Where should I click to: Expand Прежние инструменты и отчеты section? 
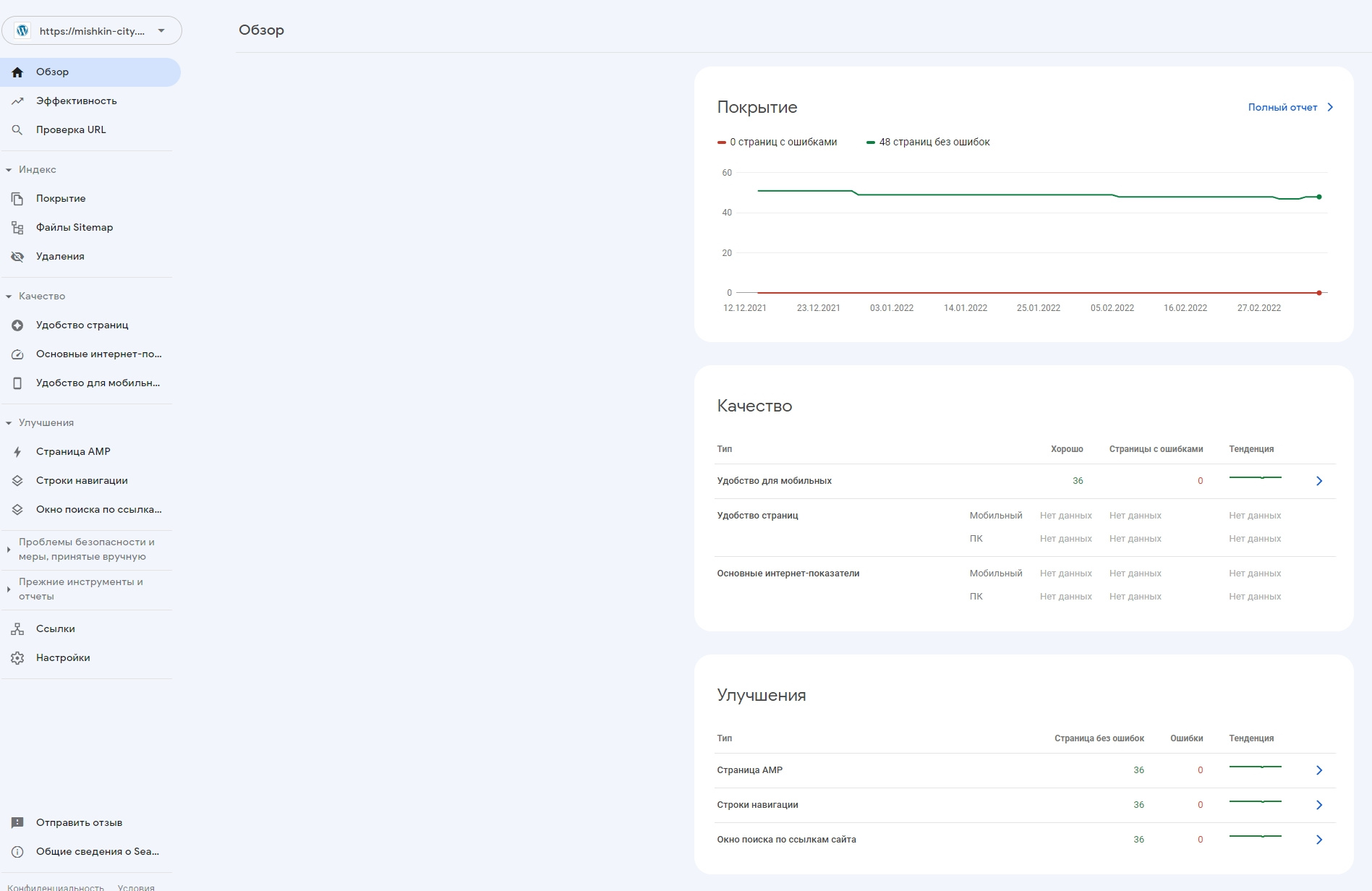[9, 589]
